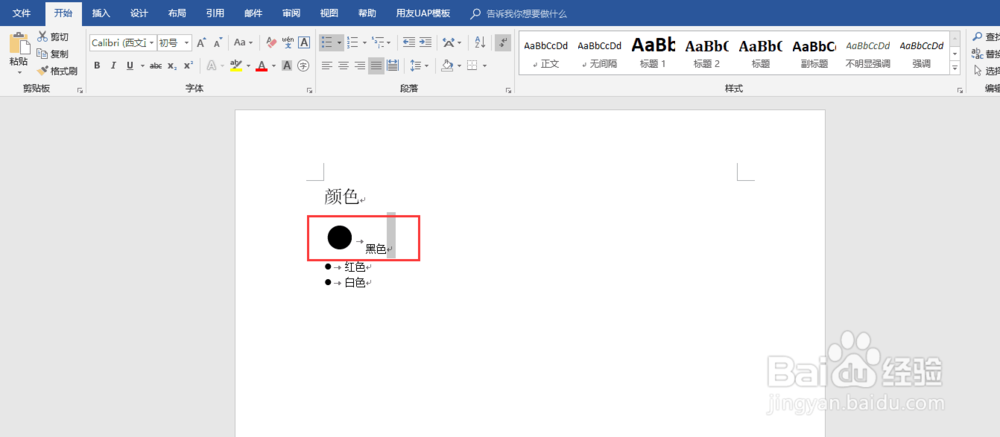Toggle italic formatting
Screen dimensions: 1000x437
point(114,66)
